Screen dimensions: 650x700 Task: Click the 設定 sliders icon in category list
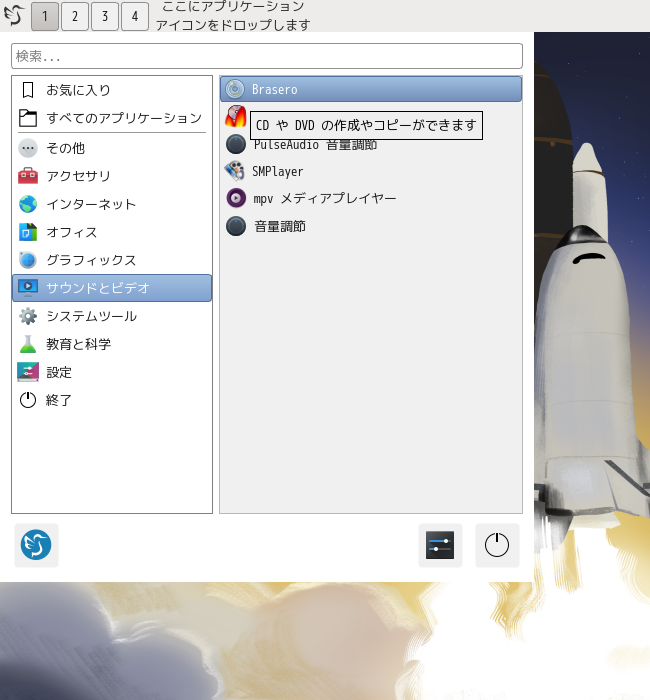click(28, 372)
